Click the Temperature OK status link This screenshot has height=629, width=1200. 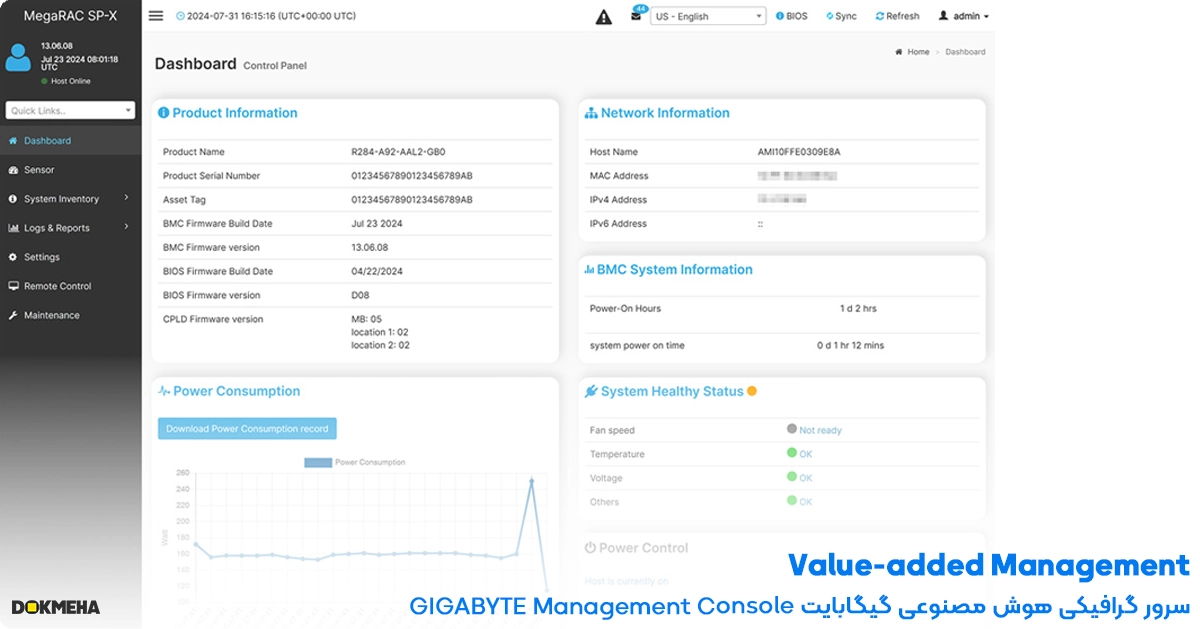[805, 454]
